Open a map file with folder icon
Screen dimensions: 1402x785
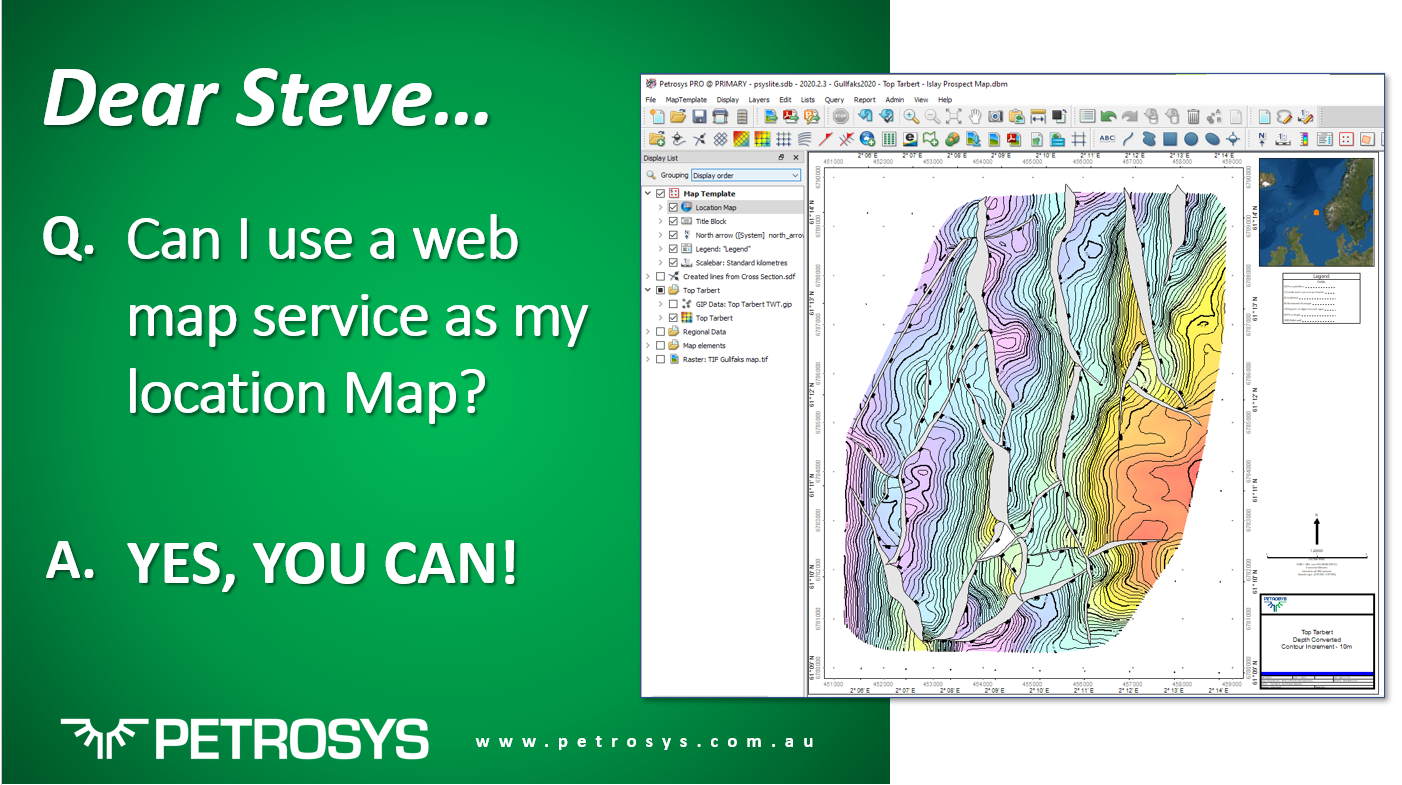pos(678,116)
